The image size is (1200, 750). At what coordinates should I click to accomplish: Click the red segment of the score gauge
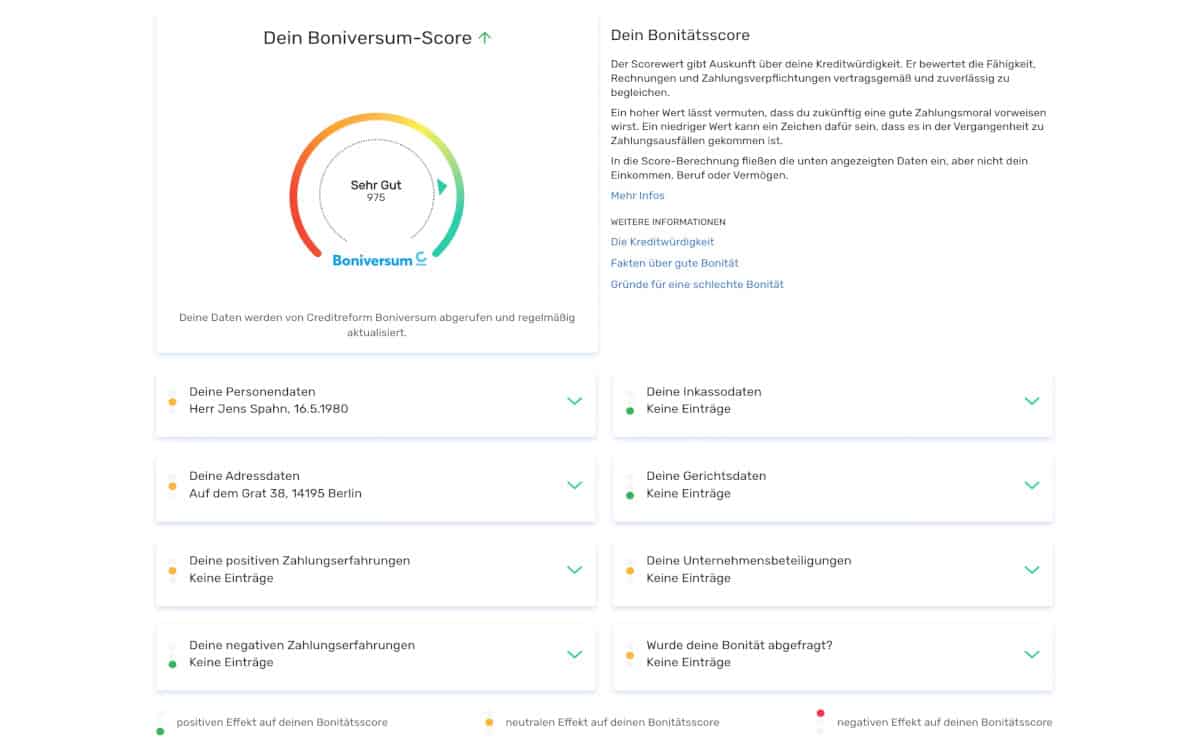(x=296, y=212)
